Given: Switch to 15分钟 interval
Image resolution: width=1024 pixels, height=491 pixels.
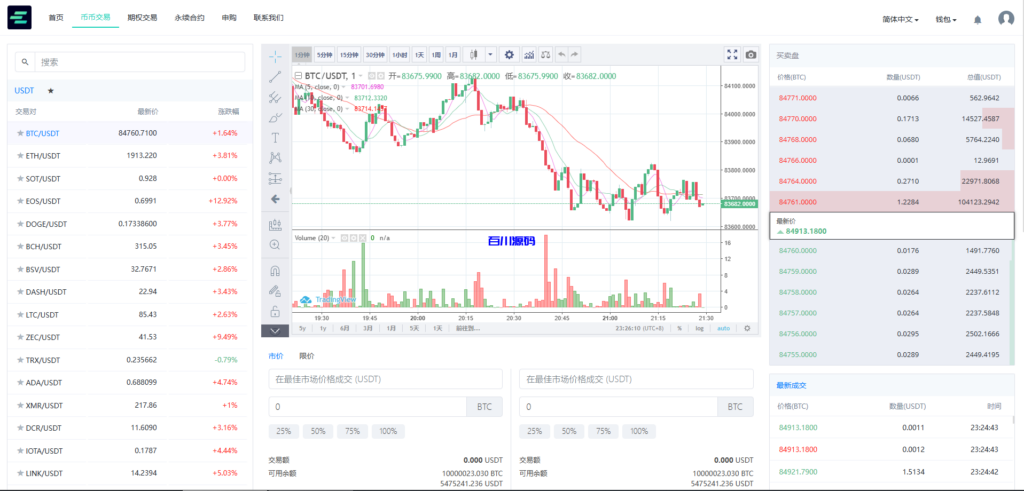Looking at the screenshot, I should [x=349, y=55].
